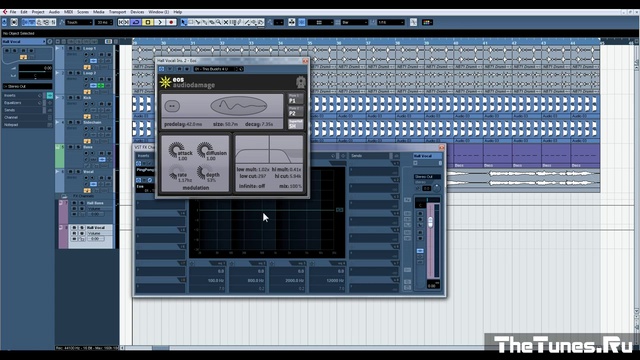
Task: Click the VST FX channel volume fader handle
Action: tap(430, 222)
